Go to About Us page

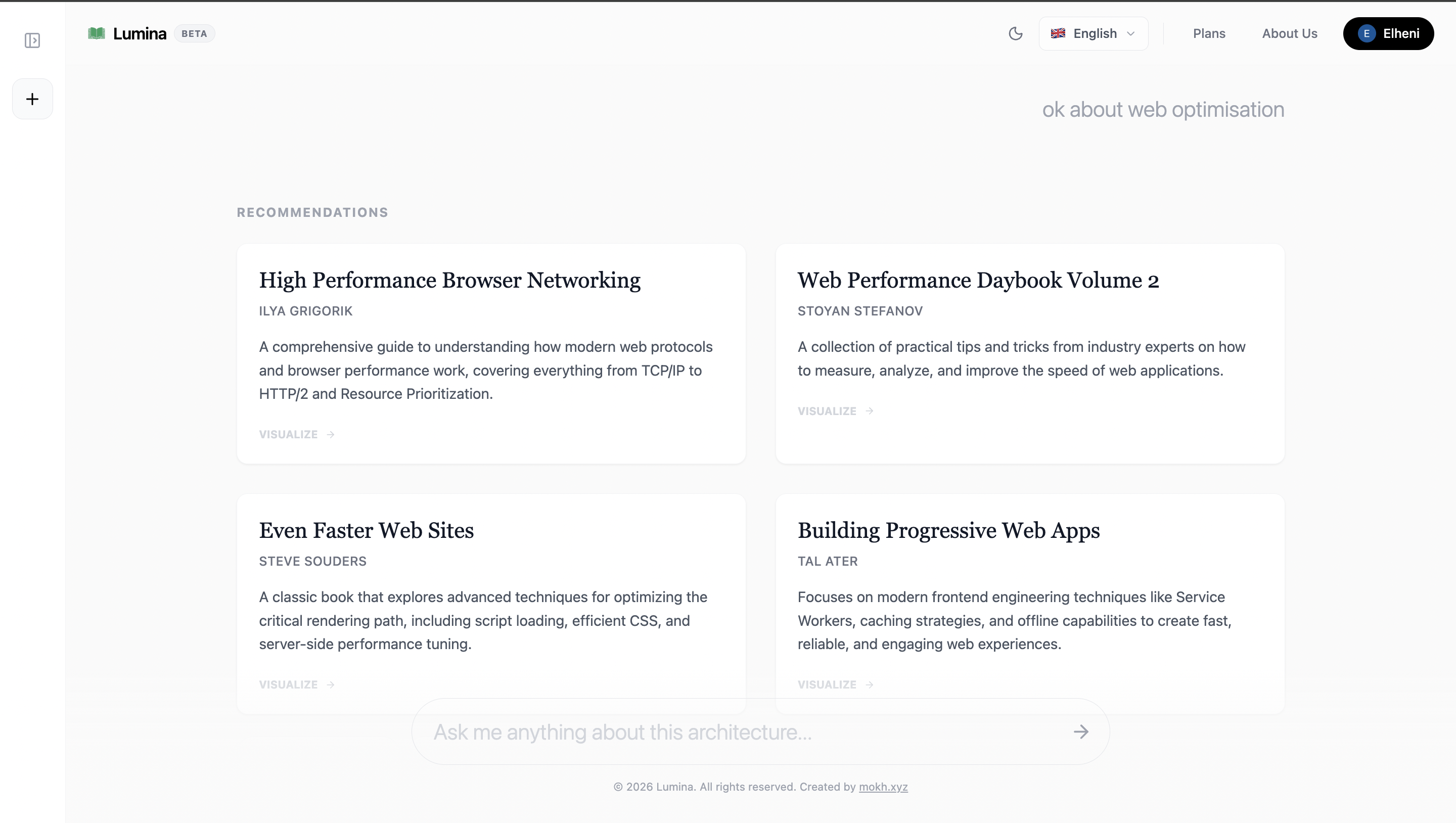[1289, 33]
